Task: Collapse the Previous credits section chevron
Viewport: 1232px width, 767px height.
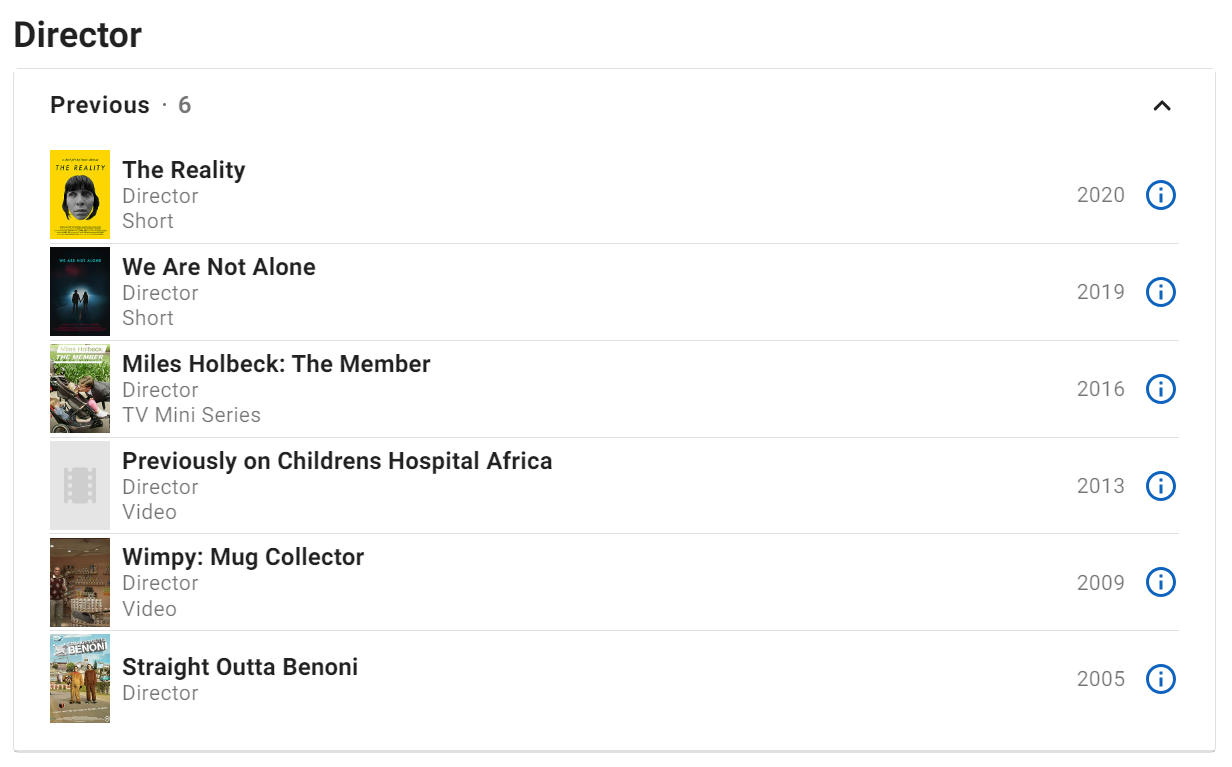Action: click(1161, 106)
